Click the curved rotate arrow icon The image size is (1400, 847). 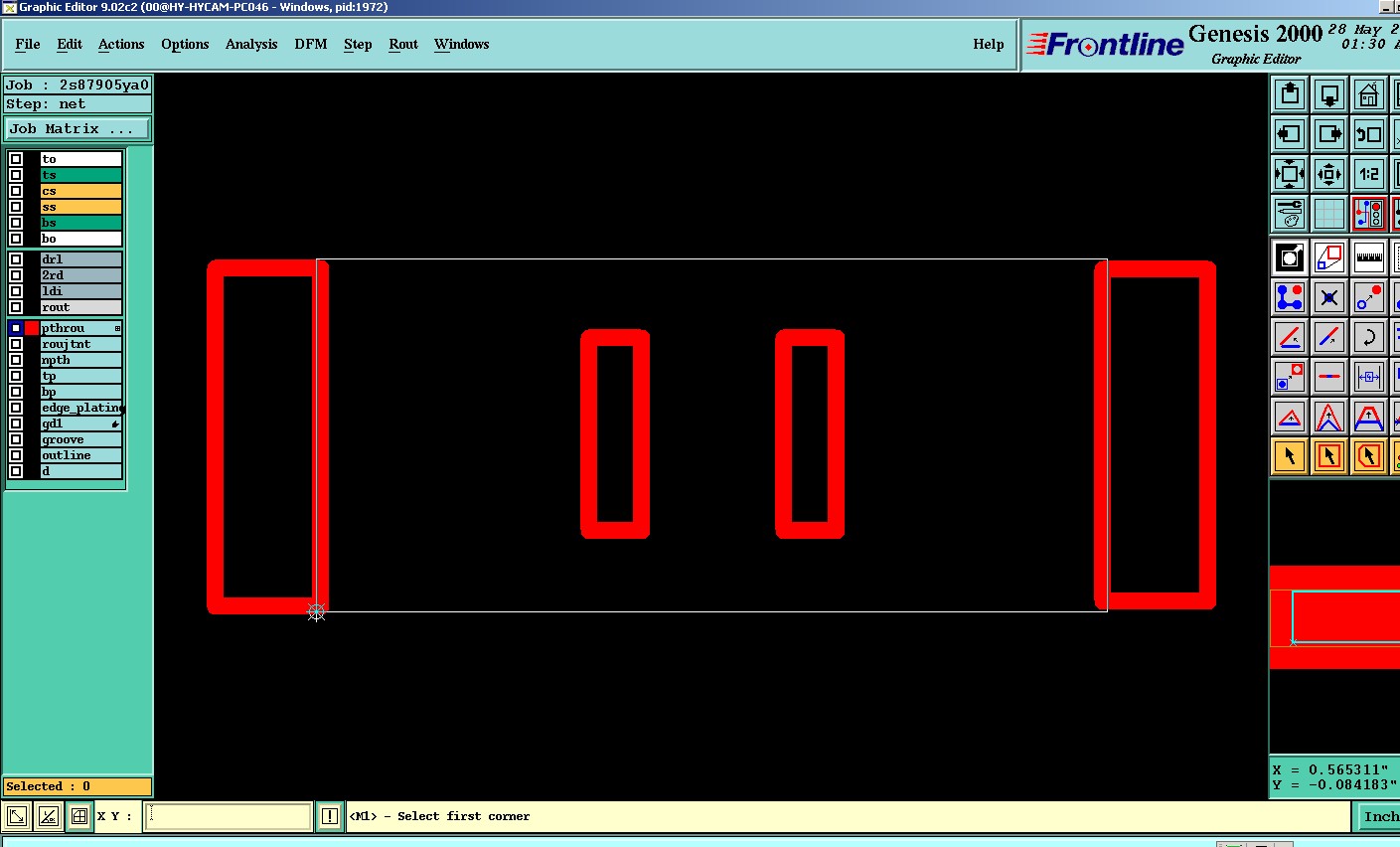(x=1369, y=337)
